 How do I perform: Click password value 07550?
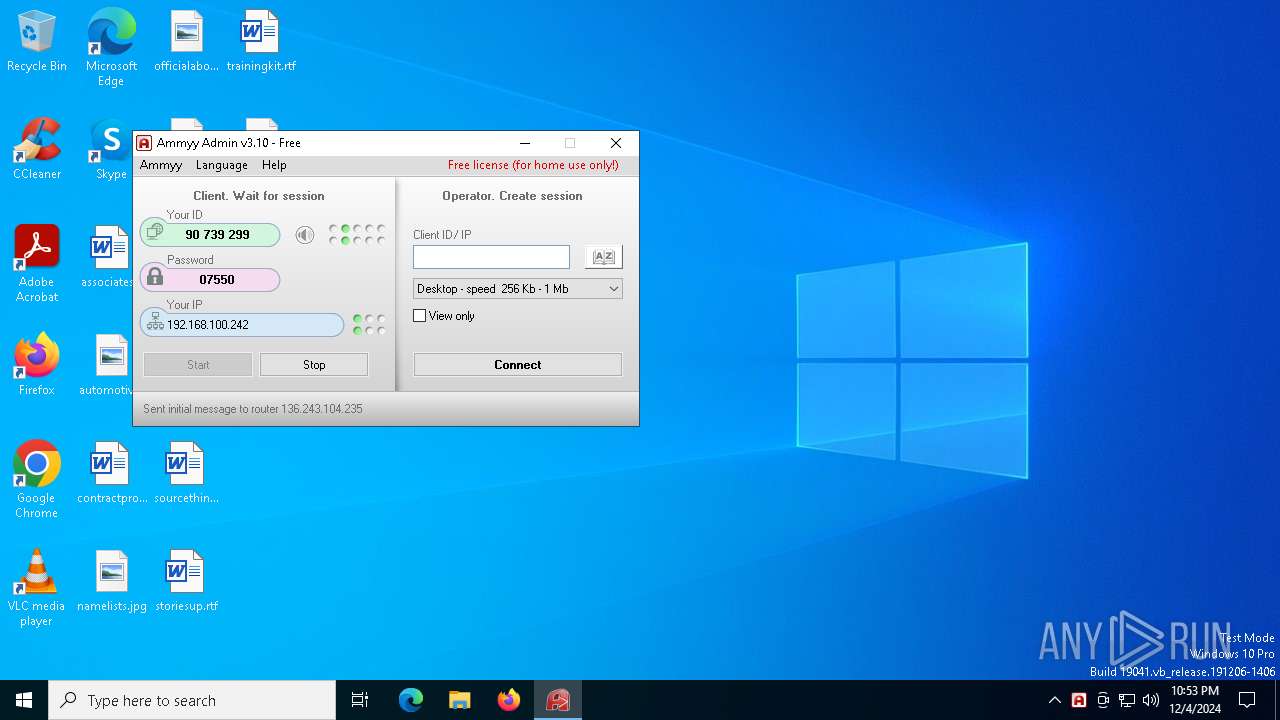[217, 280]
